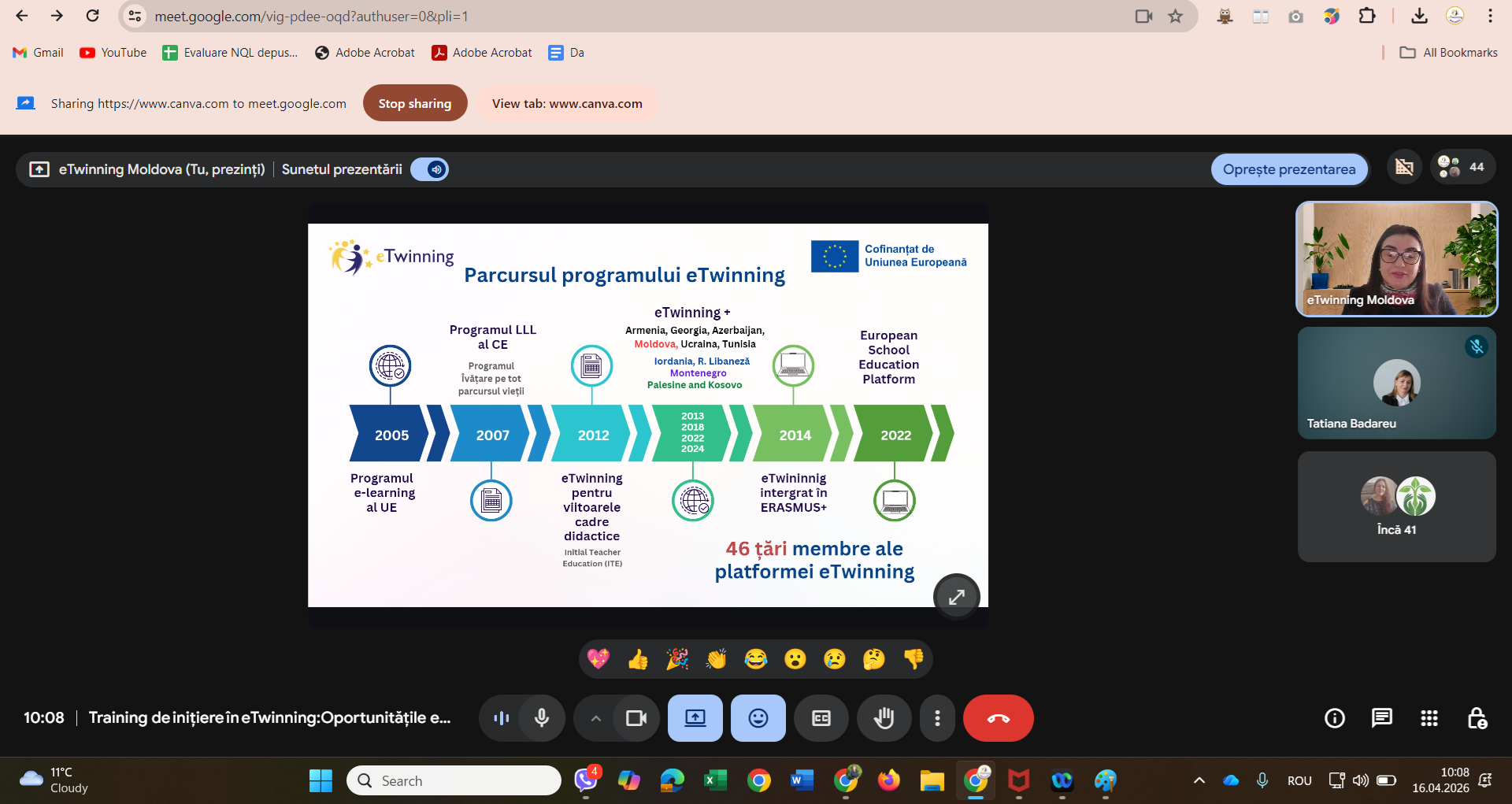Click the Windows taskbar Search box
Viewport: 1512px width, 804px height.
pyautogui.click(x=454, y=780)
